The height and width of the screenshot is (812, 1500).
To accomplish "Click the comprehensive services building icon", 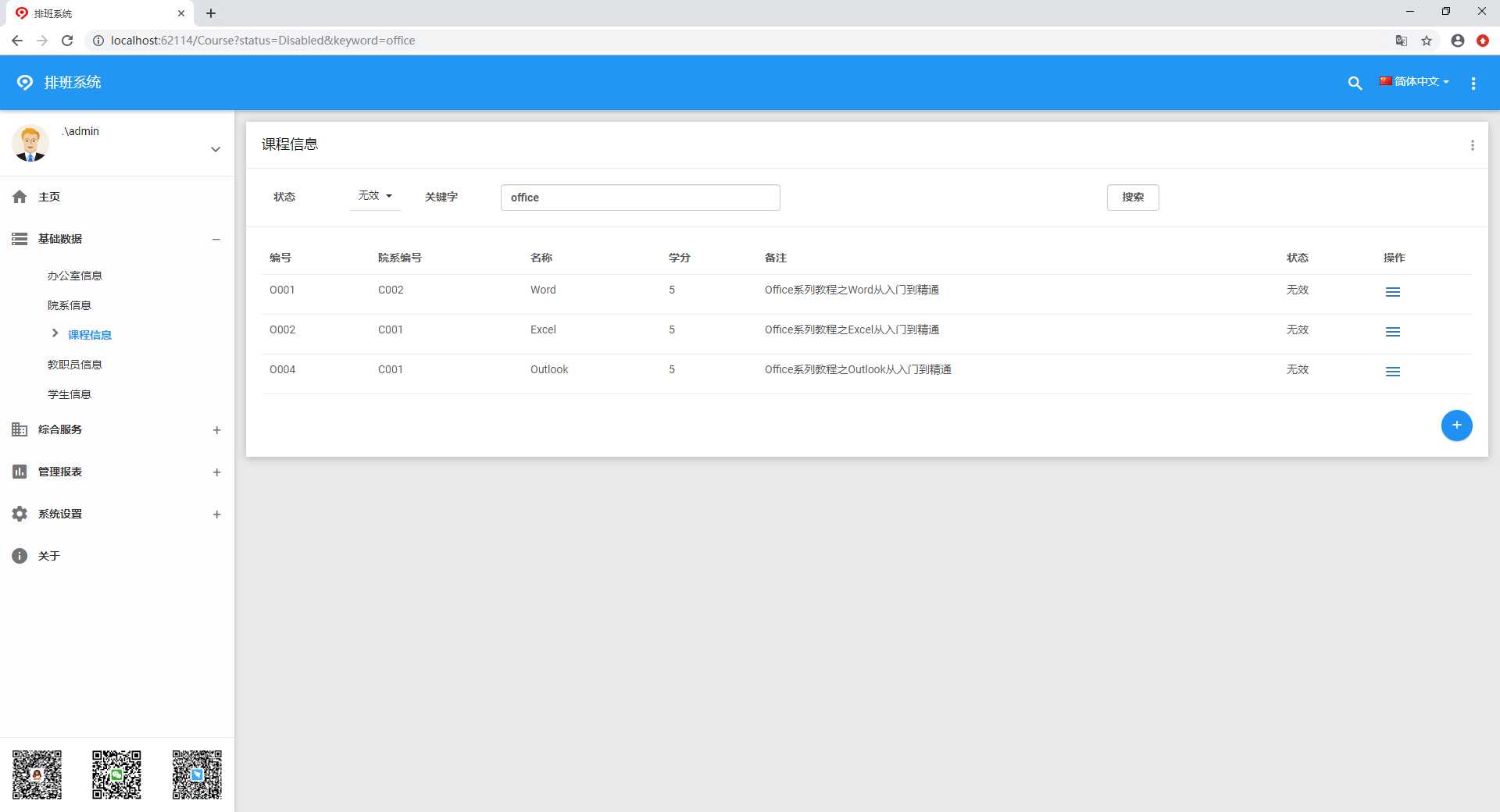I will tap(20, 429).
